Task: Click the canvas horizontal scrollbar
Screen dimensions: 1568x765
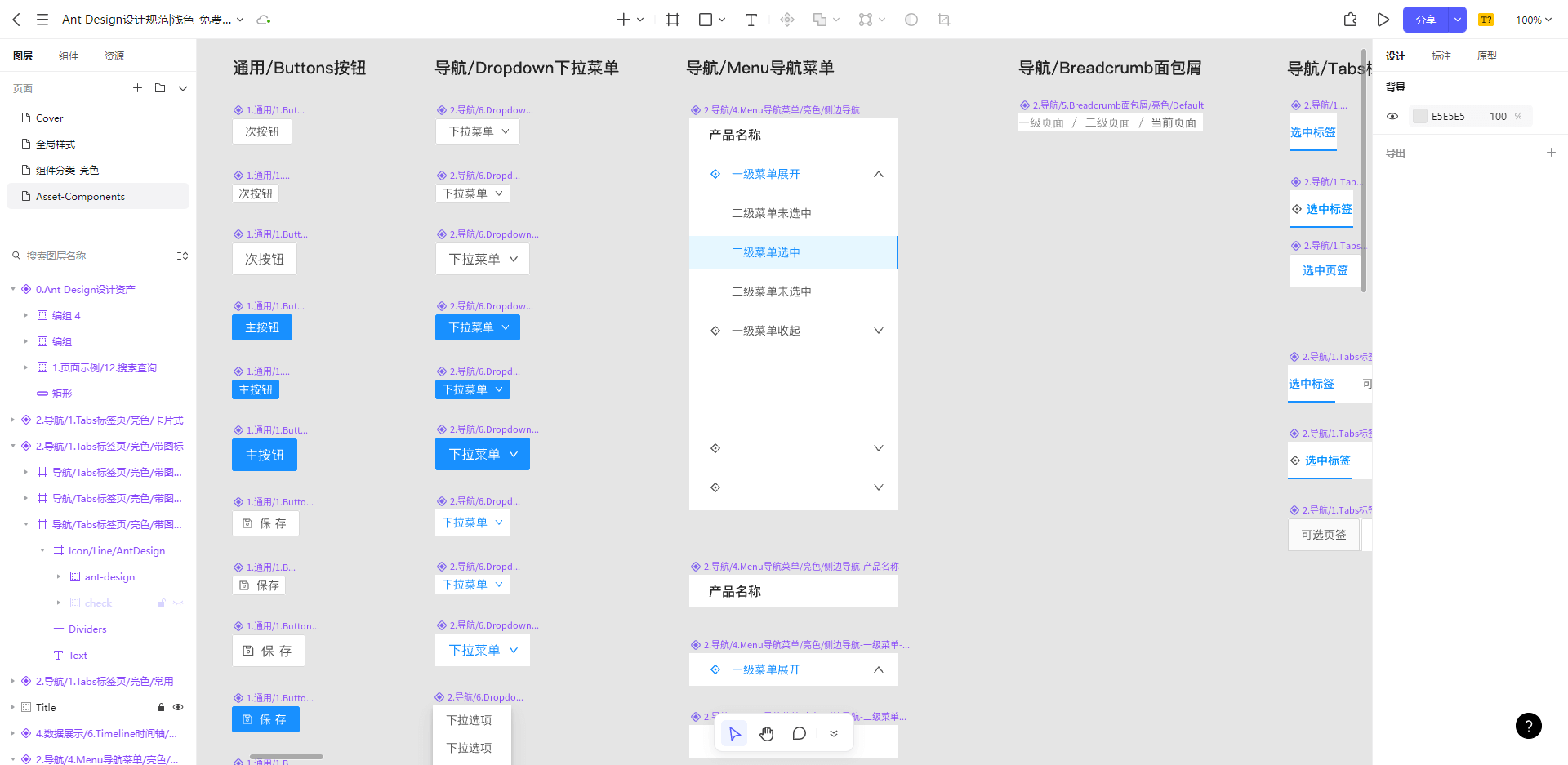Action: click(287, 757)
